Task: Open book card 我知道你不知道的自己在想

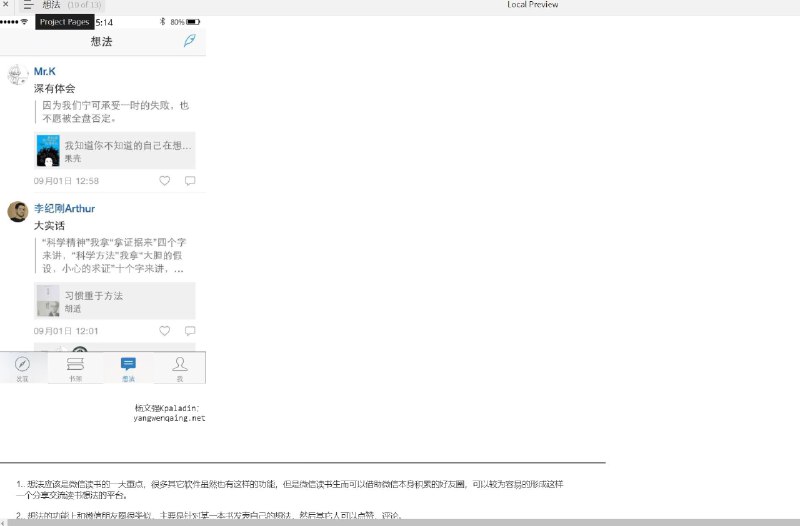Action: (114, 151)
